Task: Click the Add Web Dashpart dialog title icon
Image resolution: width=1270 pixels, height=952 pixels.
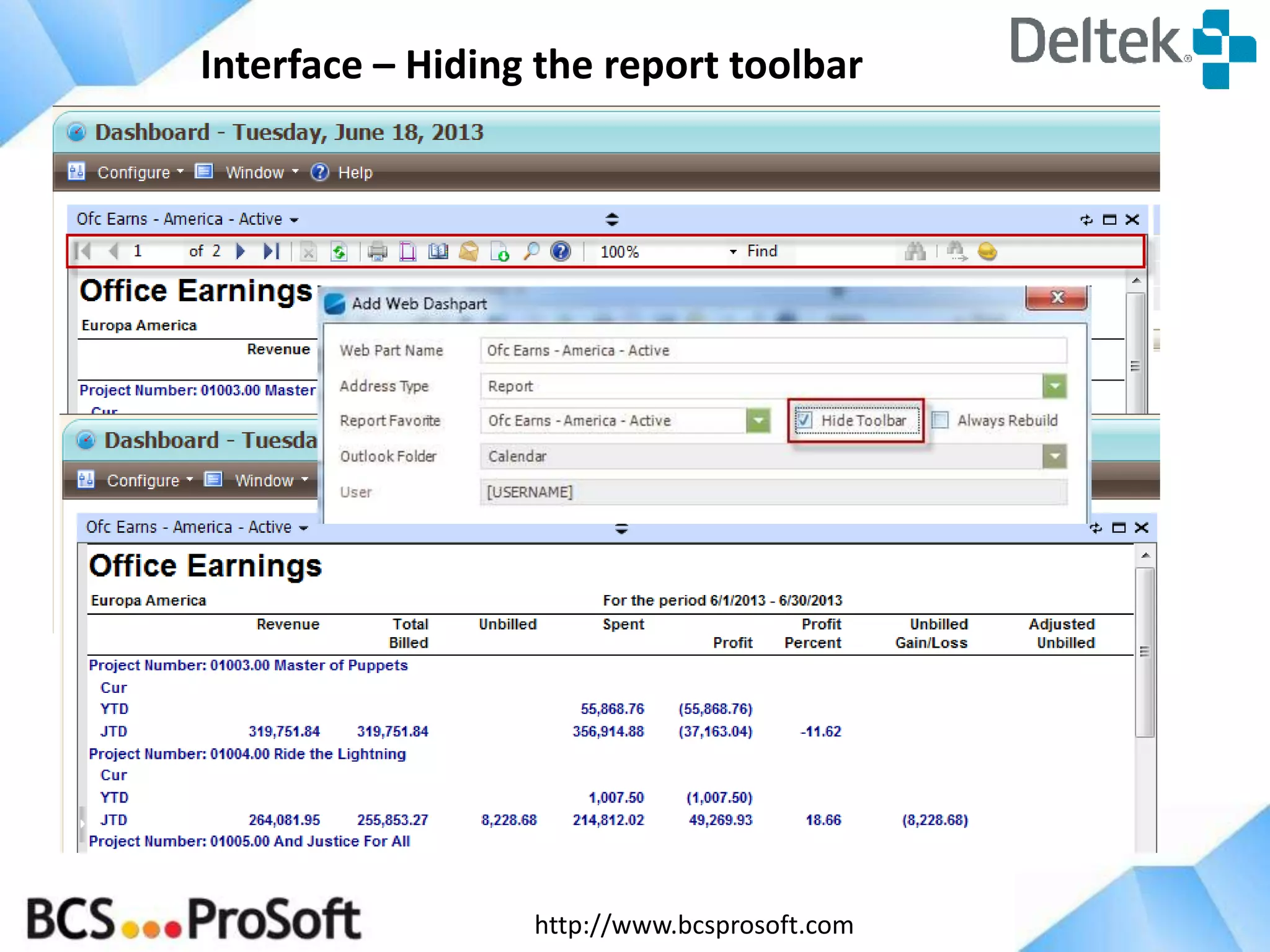Action: [335, 304]
